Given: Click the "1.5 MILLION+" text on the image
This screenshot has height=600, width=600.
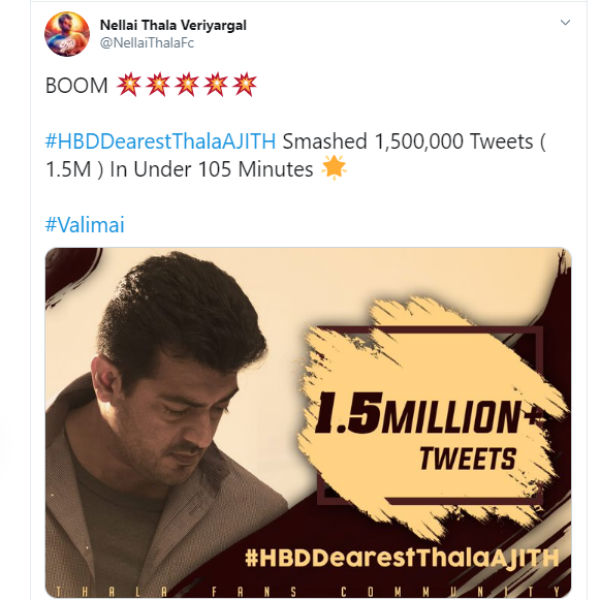Looking at the screenshot, I should click(x=418, y=416).
